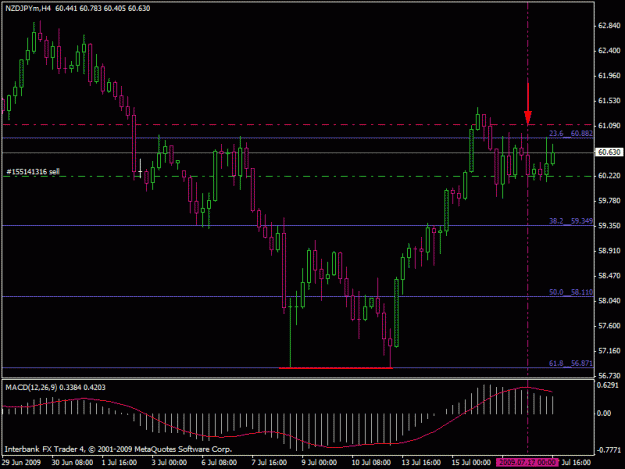Image resolution: width=625 pixels, height=469 pixels.
Task: Select the #155141316 sell order label
Action: coord(33,172)
